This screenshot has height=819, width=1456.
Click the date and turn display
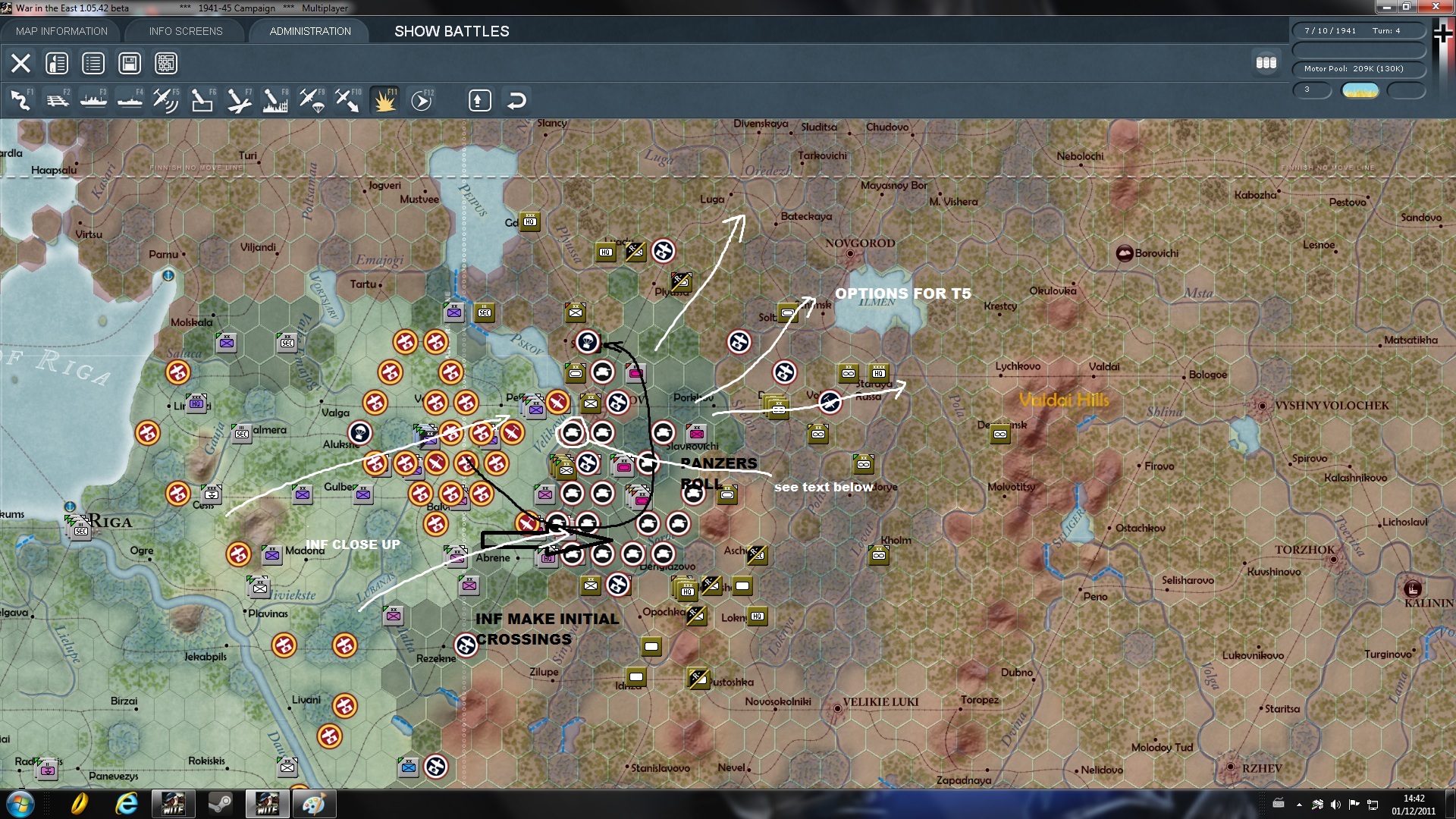(x=1359, y=31)
